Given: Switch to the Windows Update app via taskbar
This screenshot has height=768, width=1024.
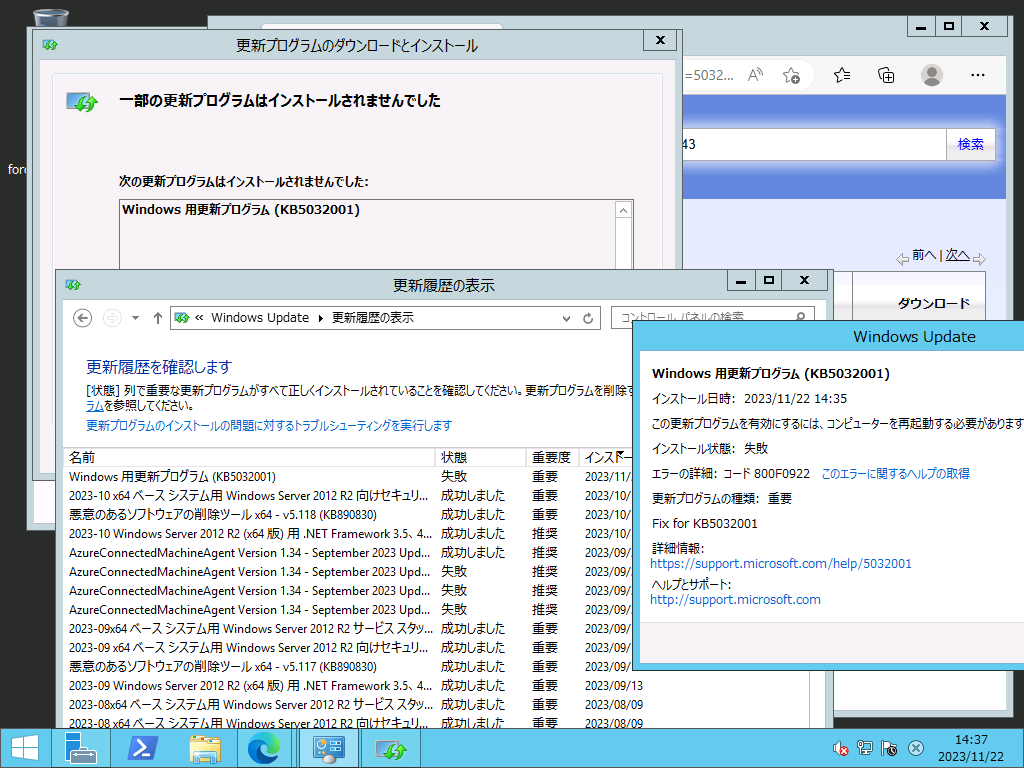Looking at the screenshot, I should tap(390, 748).
